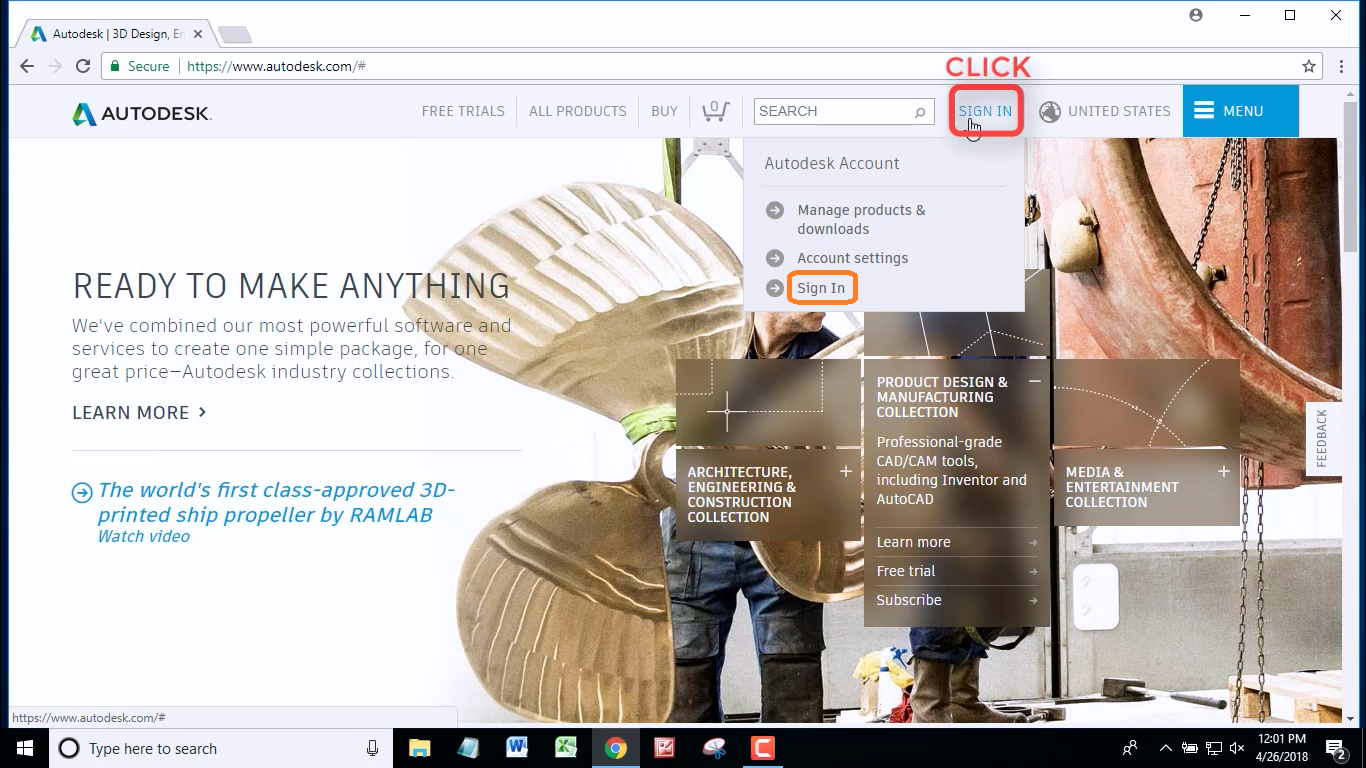Click the Autodesk logo
This screenshot has width=1366, height=768.
pyautogui.click(x=140, y=112)
